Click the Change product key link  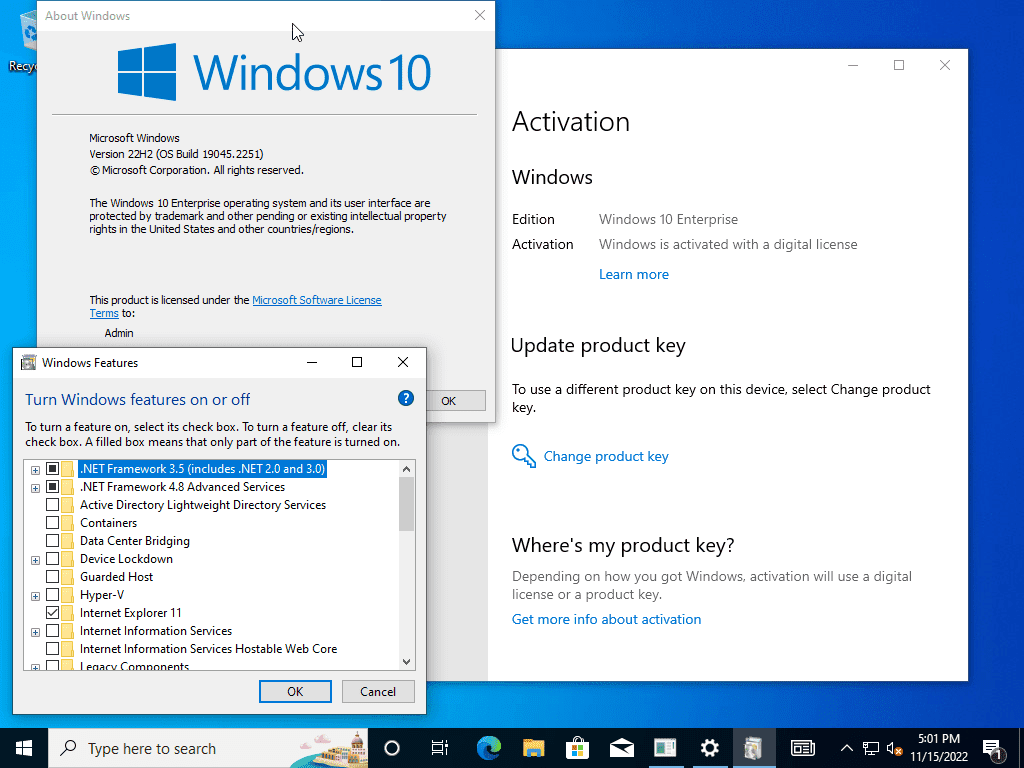coord(606,456)
